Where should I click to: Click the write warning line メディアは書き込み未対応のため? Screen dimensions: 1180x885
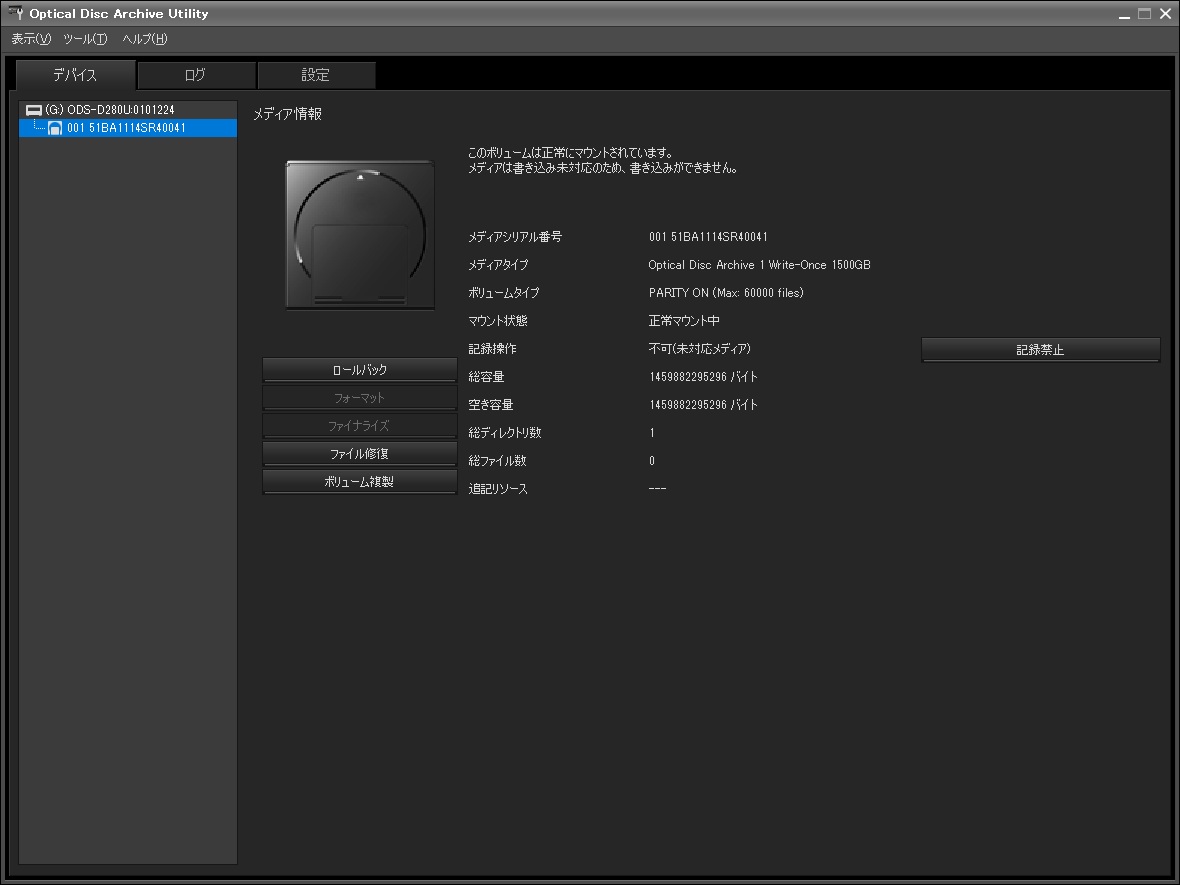click(603, 168)
